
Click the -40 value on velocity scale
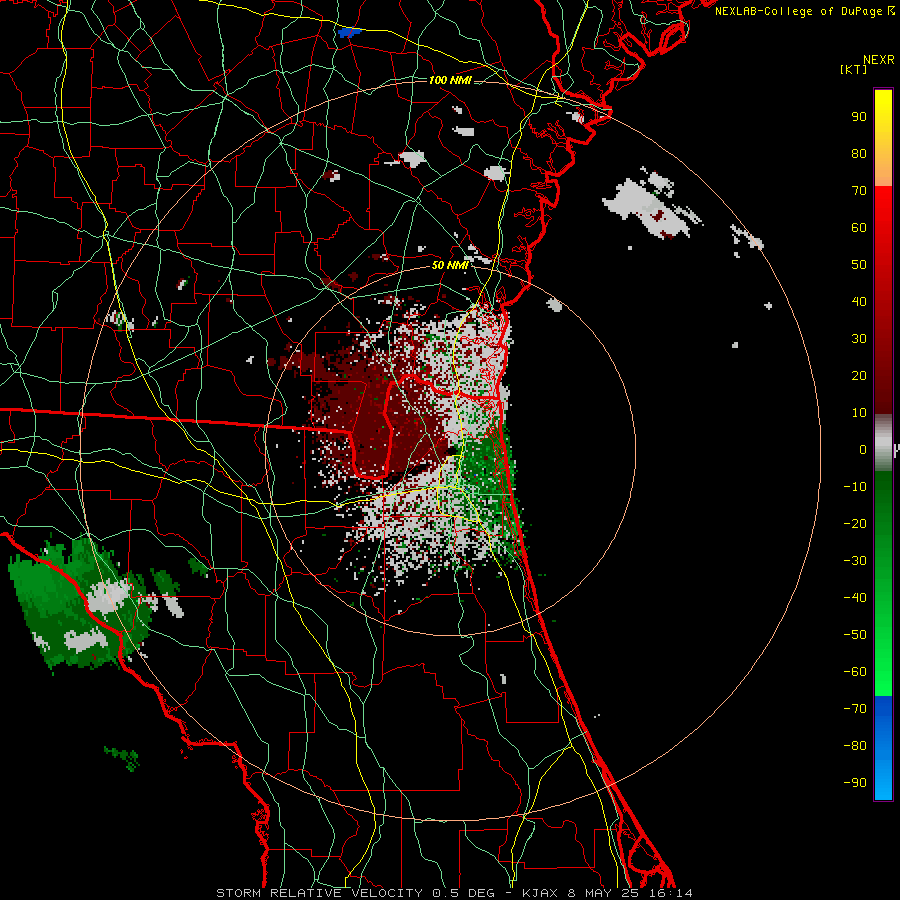pyautogui.click(x=855, y=598)
